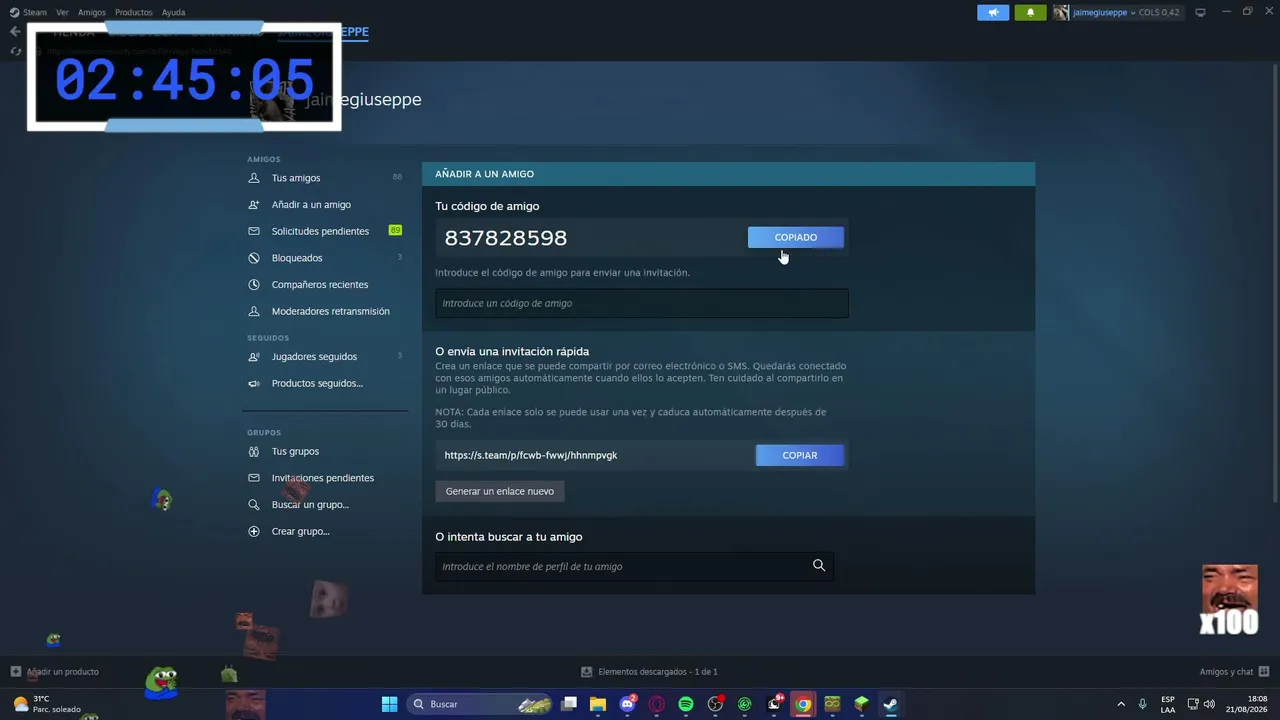The width and height of the screenshot is (1280, 720).
Task: Open Amigos y chat
Action: [1234, 672]
